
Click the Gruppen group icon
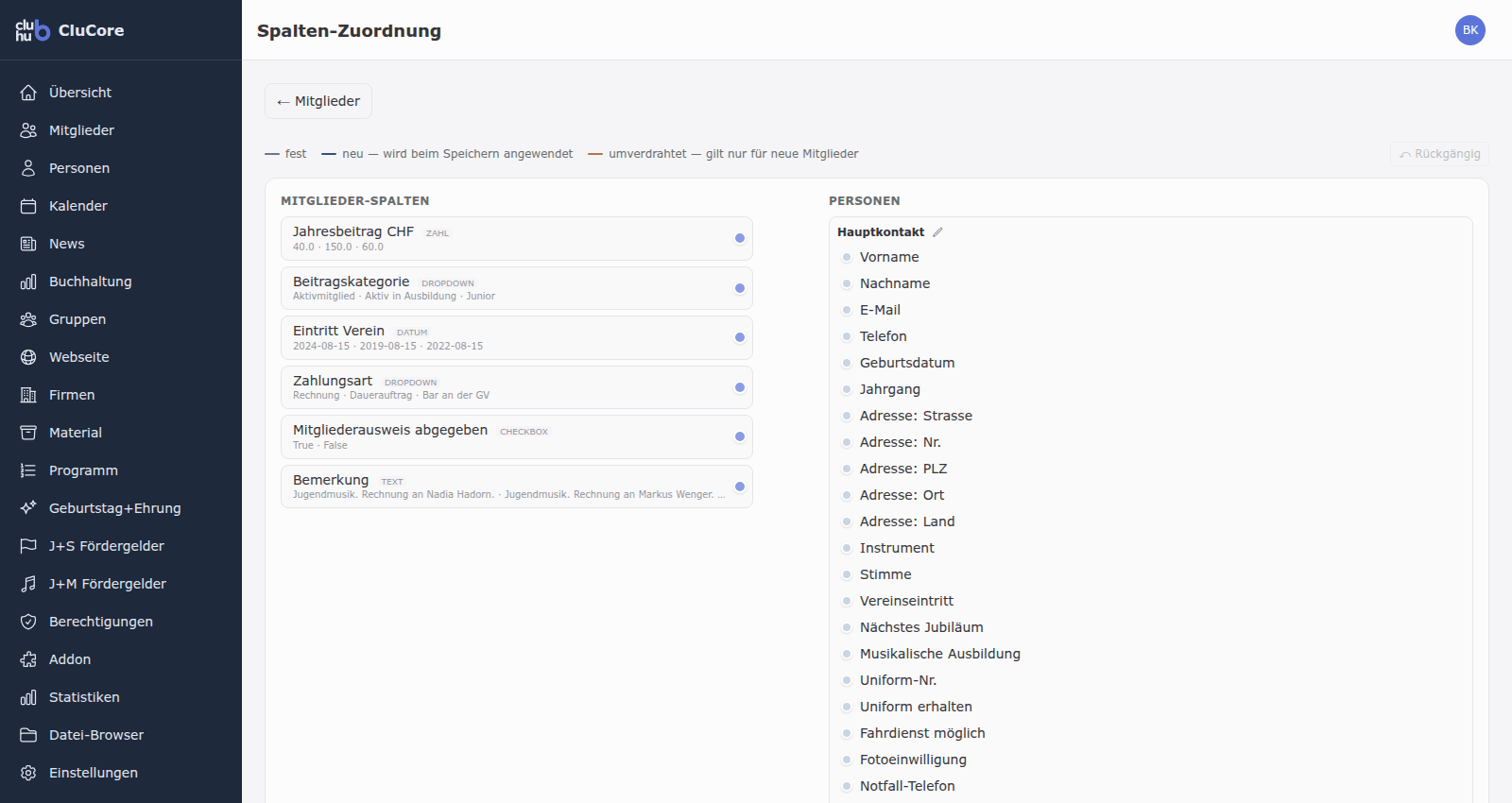click(x=28, y=319)
